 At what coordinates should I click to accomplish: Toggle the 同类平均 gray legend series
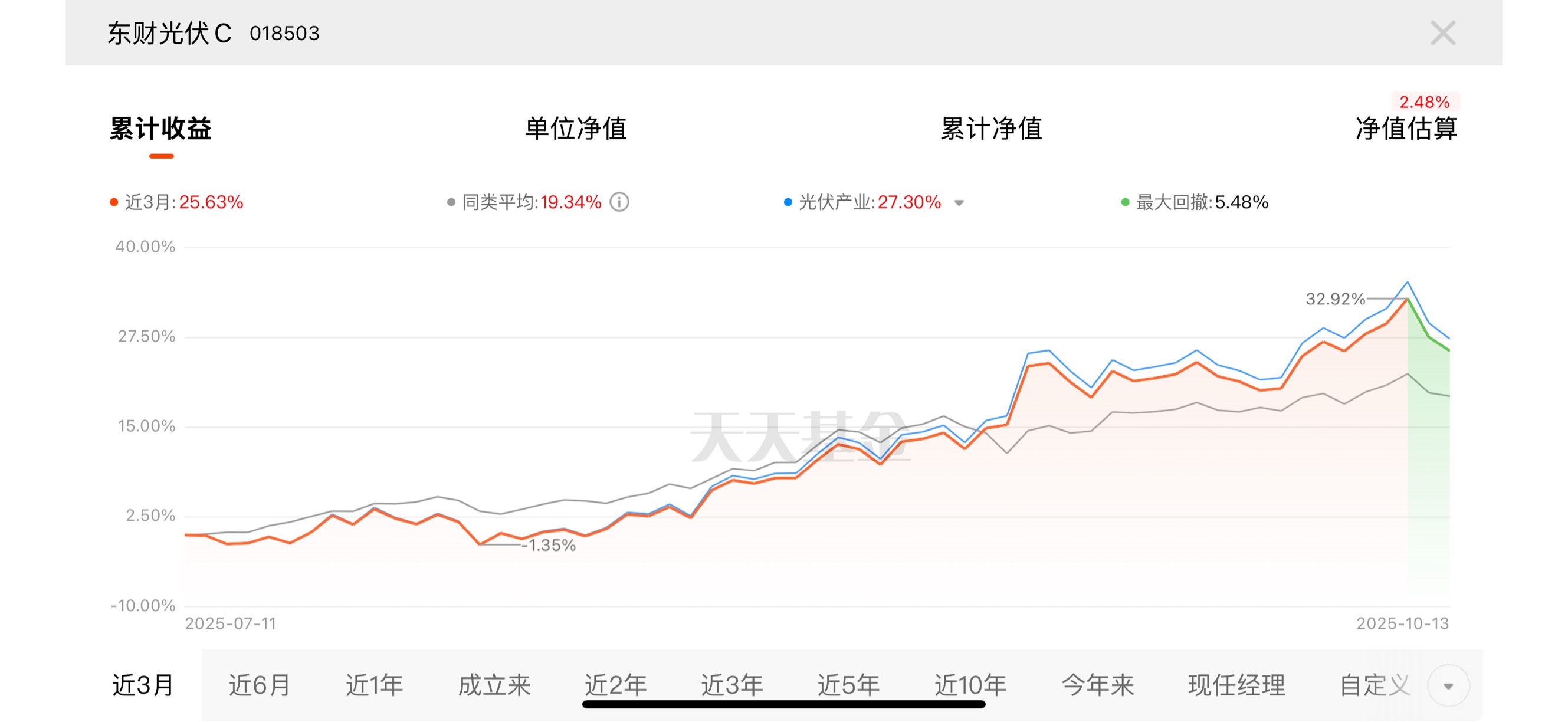pos(451,202)
